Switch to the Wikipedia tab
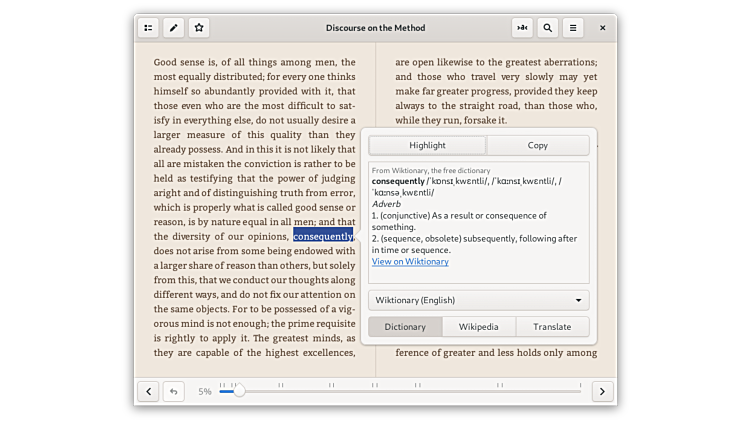 [x=478, y=327]
